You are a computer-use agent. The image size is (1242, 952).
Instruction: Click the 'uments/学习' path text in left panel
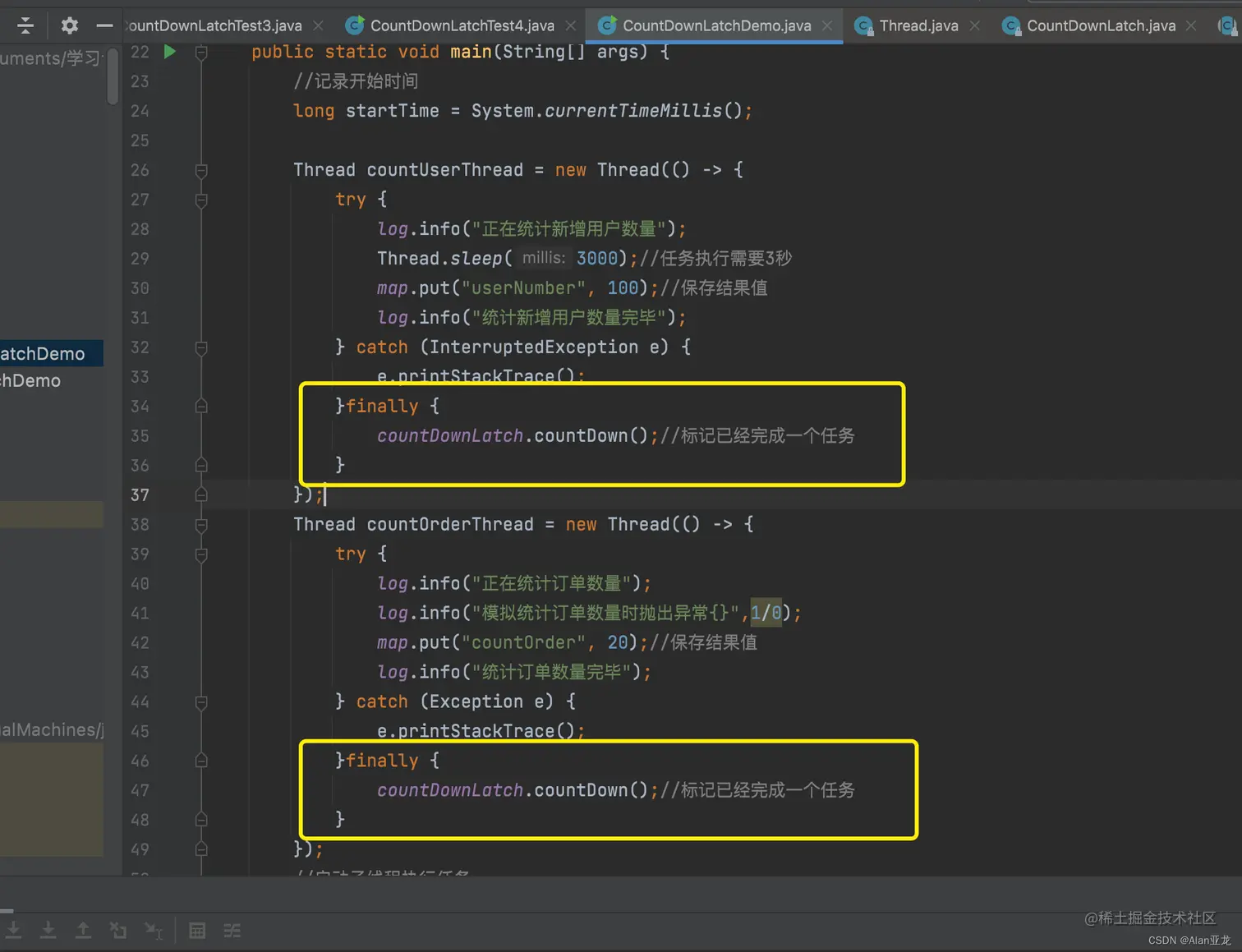click(51, 58)
